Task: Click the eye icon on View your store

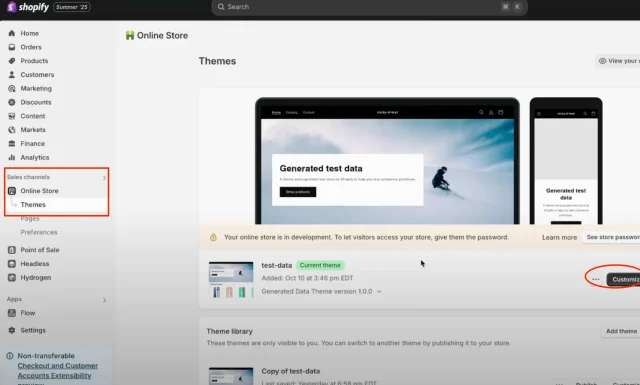Action: pos(602,61)
